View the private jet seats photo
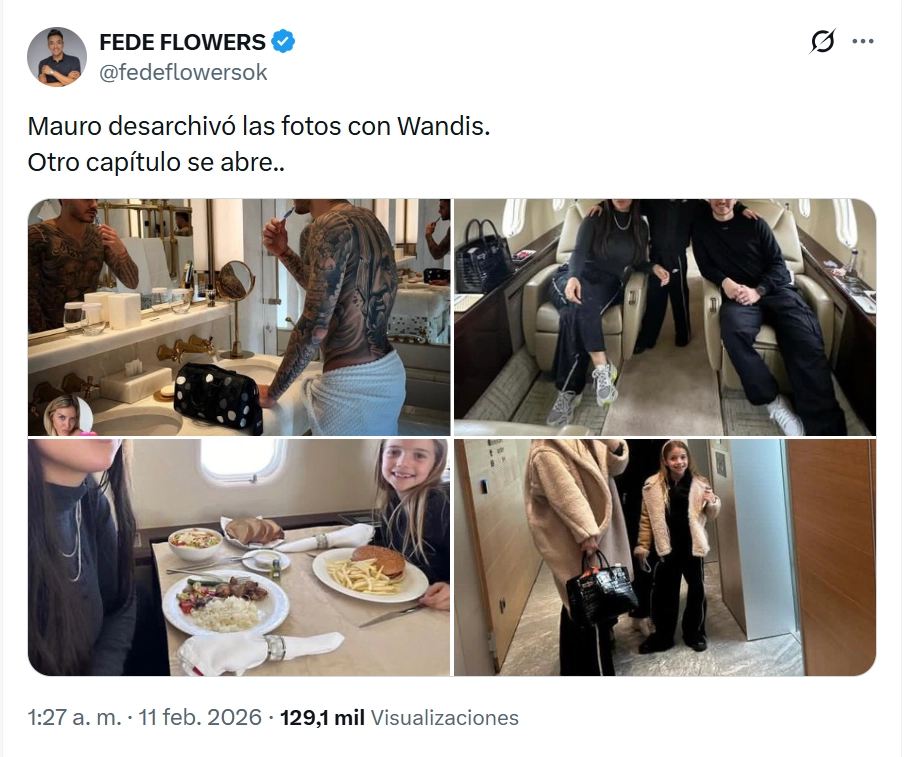The height and width of the screenshot is (757, 915). pyautogui.click(x=665, y=317)
